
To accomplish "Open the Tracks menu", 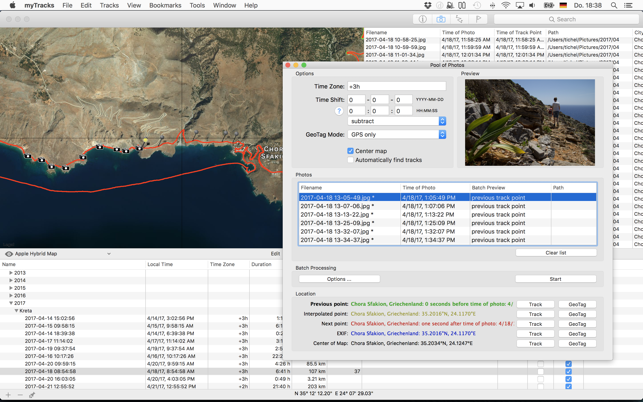I will click(109, 5).
